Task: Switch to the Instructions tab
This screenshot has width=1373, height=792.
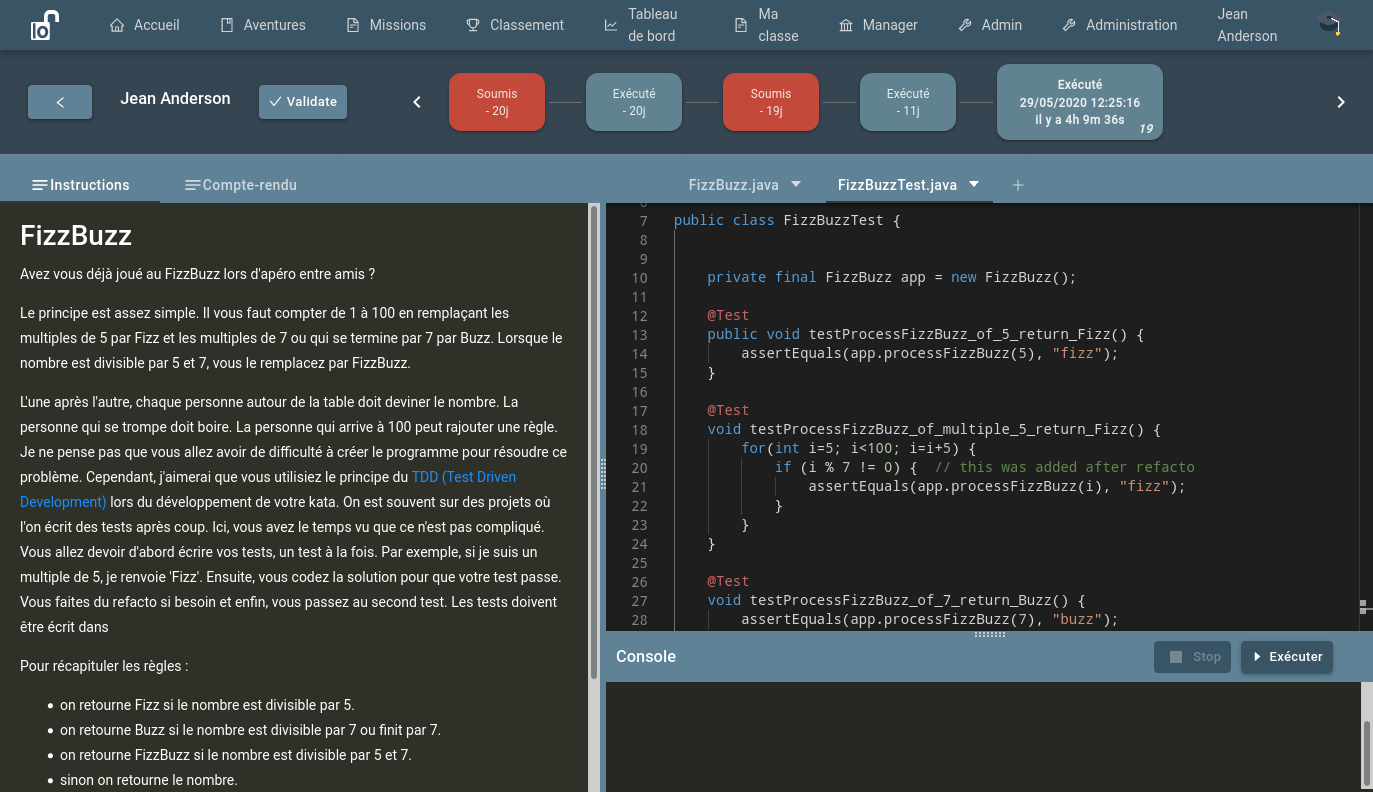Action: pos(80,185)
